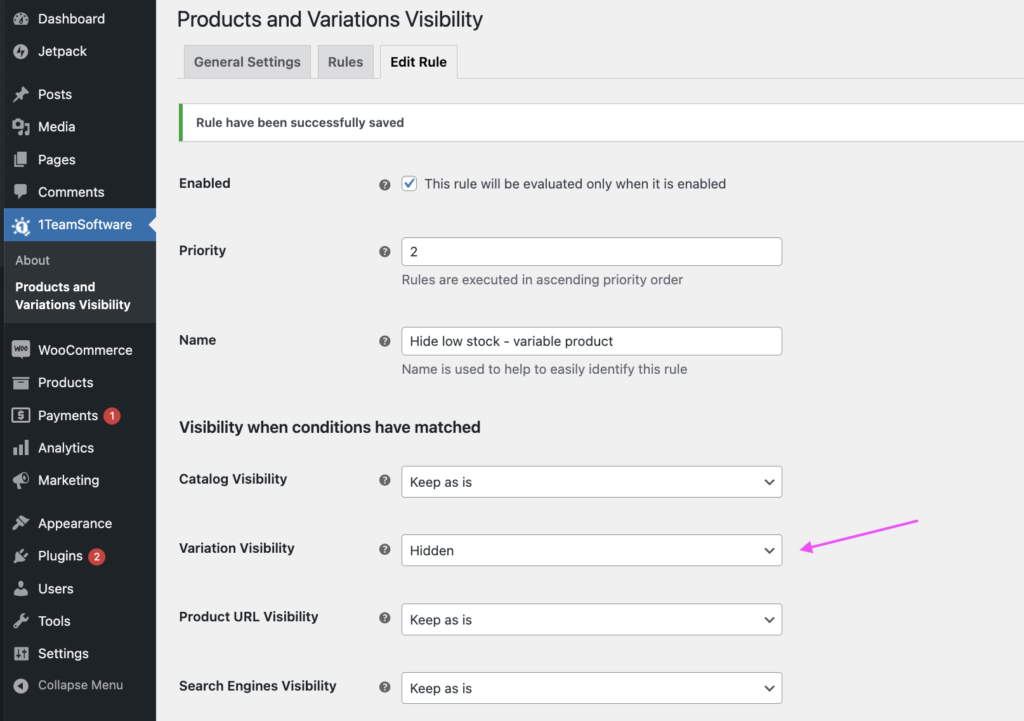Switch to the General Settings tab
This screenshot has height=721, width=1024.
pyautogui.click(x=247, y=62)
